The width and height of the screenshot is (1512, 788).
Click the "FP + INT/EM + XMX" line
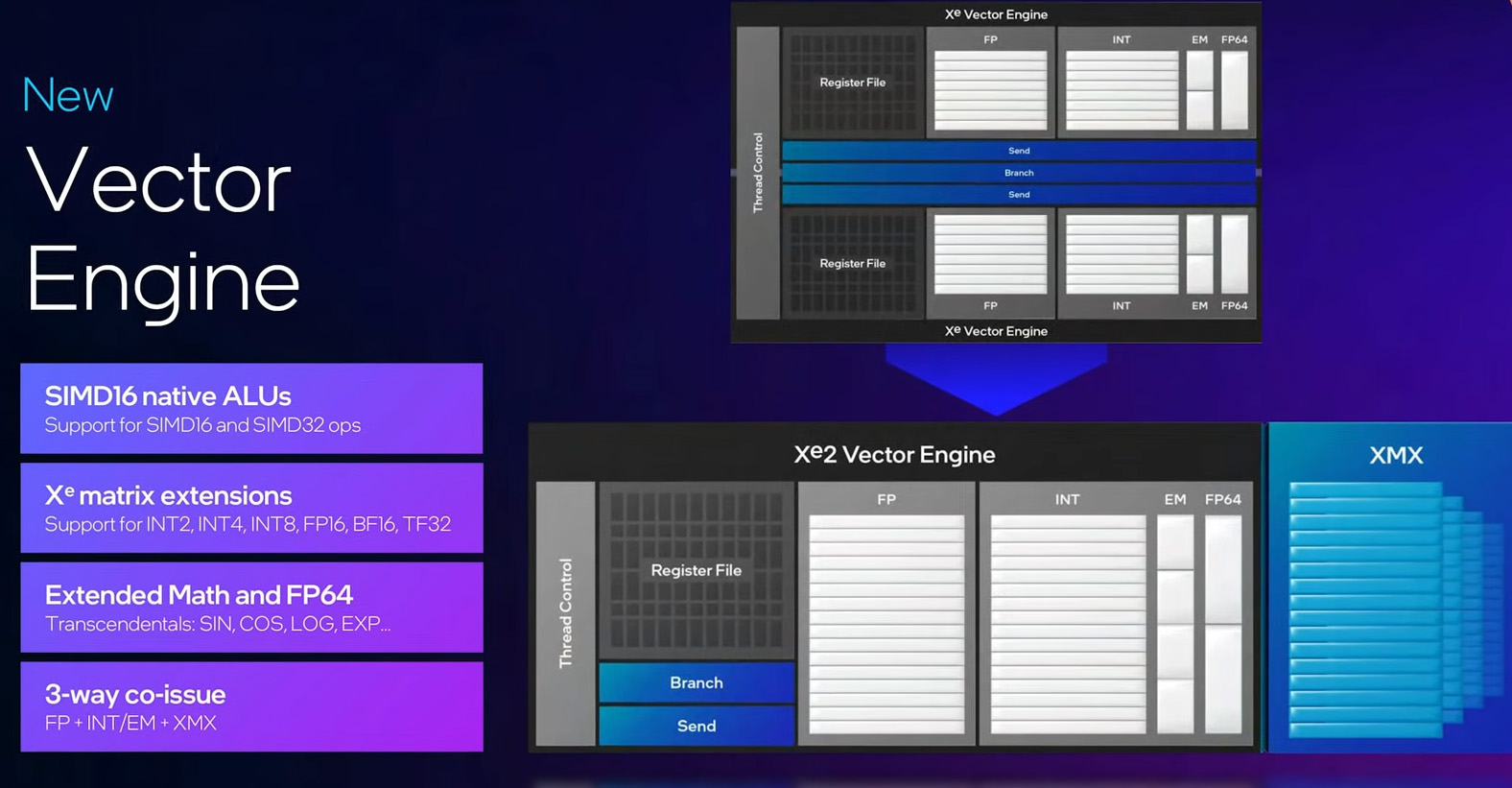(130, 723)
